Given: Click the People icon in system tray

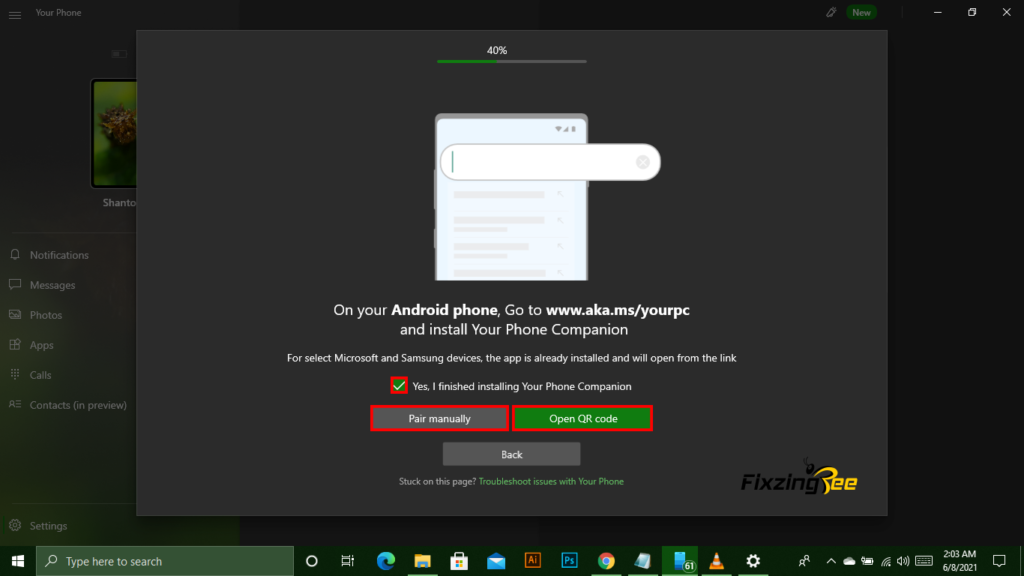Looking at the screenshot, I should pyautogui.click(x=804, y=561).
